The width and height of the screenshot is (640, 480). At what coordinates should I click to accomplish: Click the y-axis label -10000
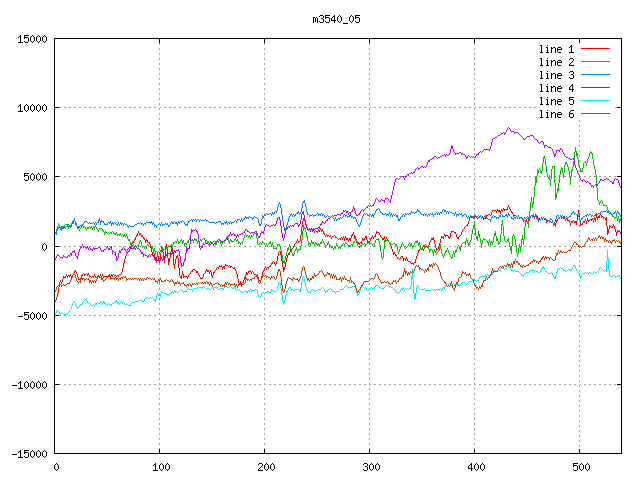click(x=29, y=385)
